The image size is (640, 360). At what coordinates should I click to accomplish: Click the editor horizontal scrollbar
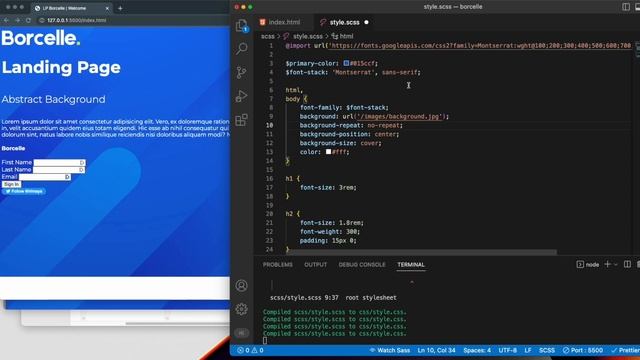coord(422,252)
